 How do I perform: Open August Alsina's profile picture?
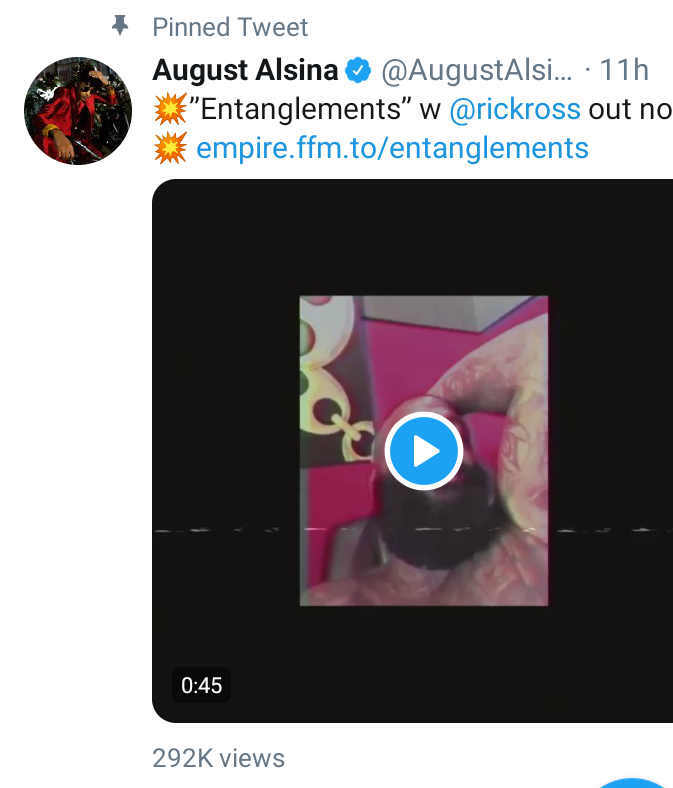pyautogui.click(x=78, y=111)
